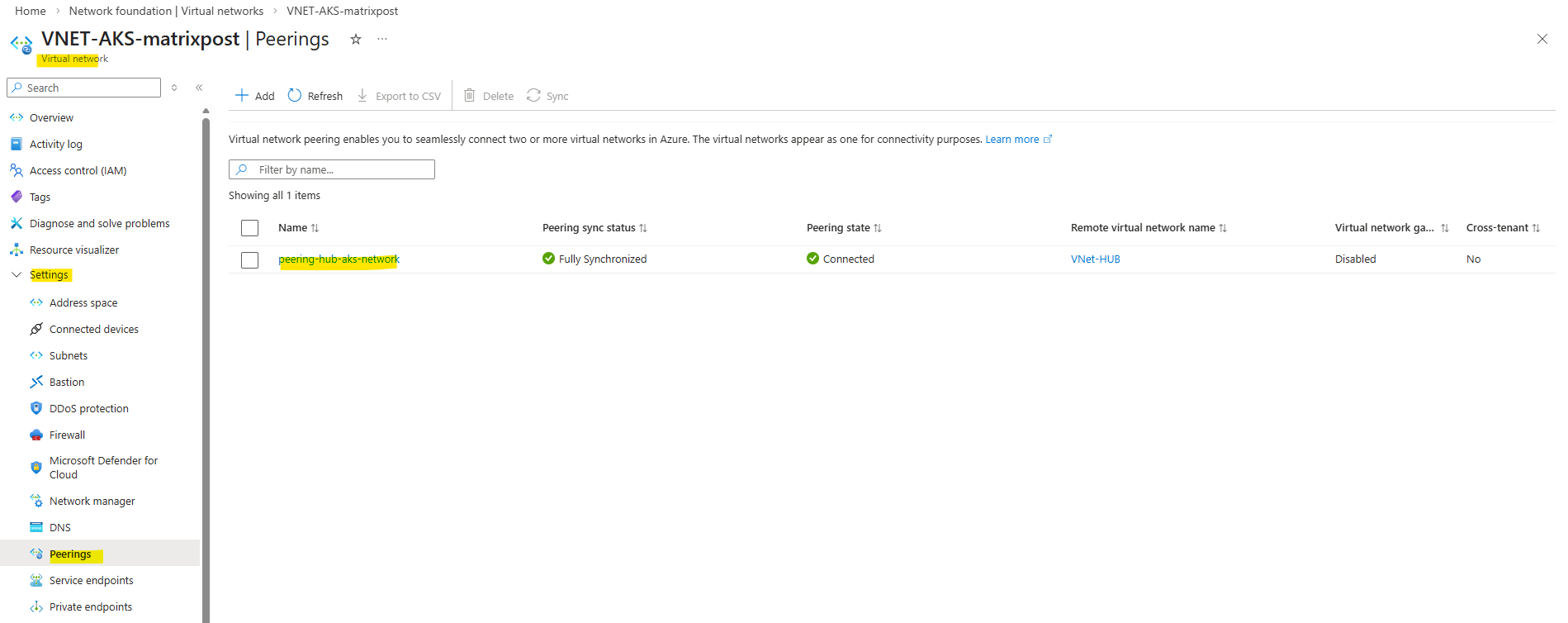Open the VNet-HUB remote network link
The image size is (1568, 623).
[x=1096, y=259]
